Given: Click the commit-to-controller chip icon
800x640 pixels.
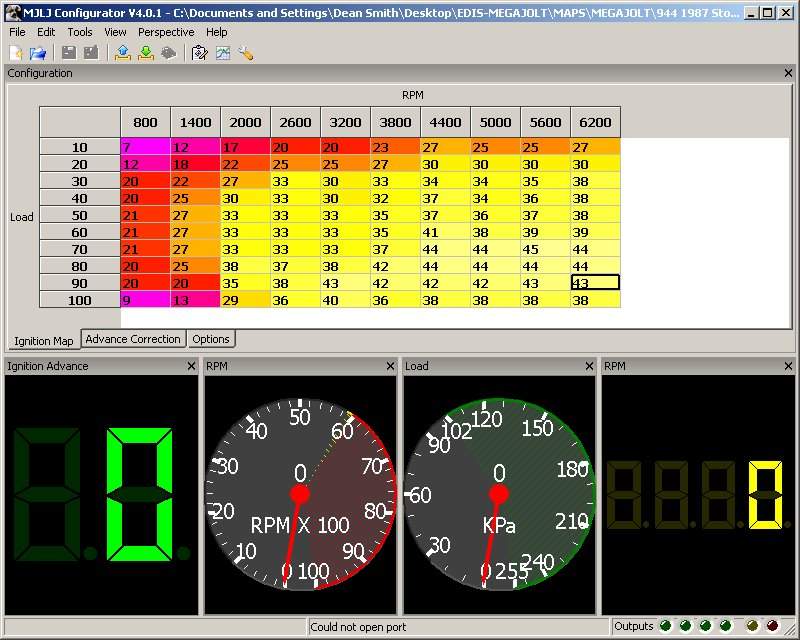Looking at the screenshot, I should tap(169, 52).
